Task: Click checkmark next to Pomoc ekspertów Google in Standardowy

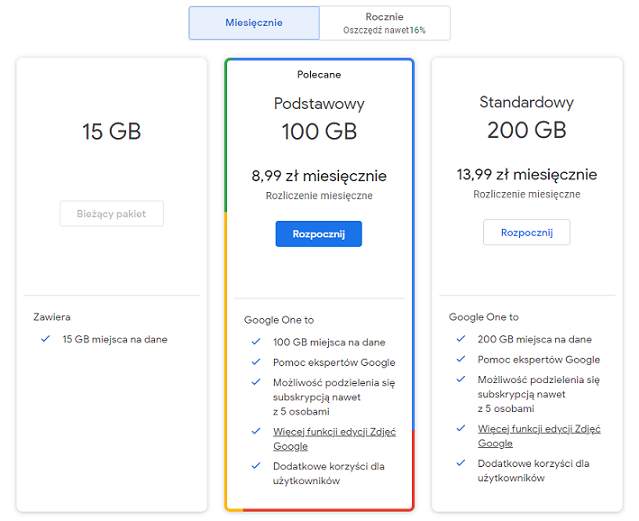Action: click(x=460, y=359)
